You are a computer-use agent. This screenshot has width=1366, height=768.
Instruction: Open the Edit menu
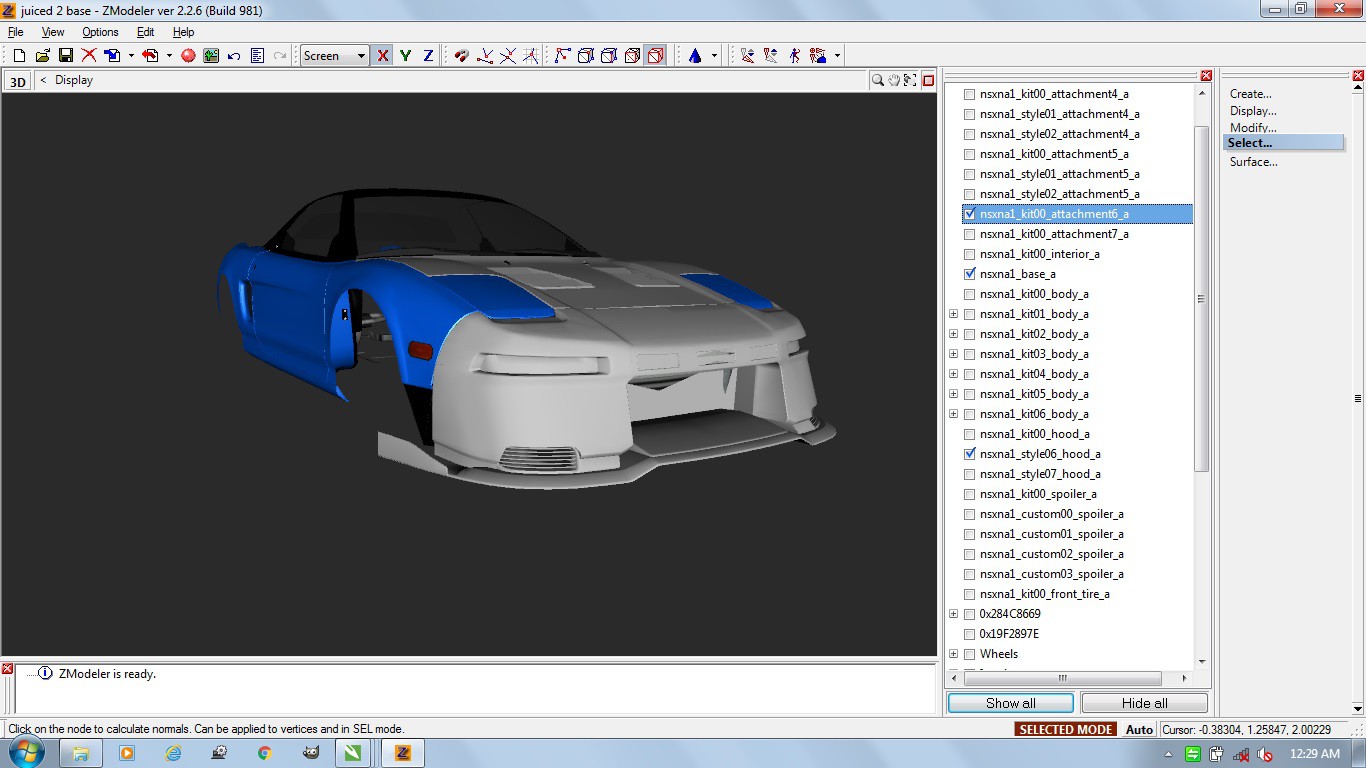[146, 32]
